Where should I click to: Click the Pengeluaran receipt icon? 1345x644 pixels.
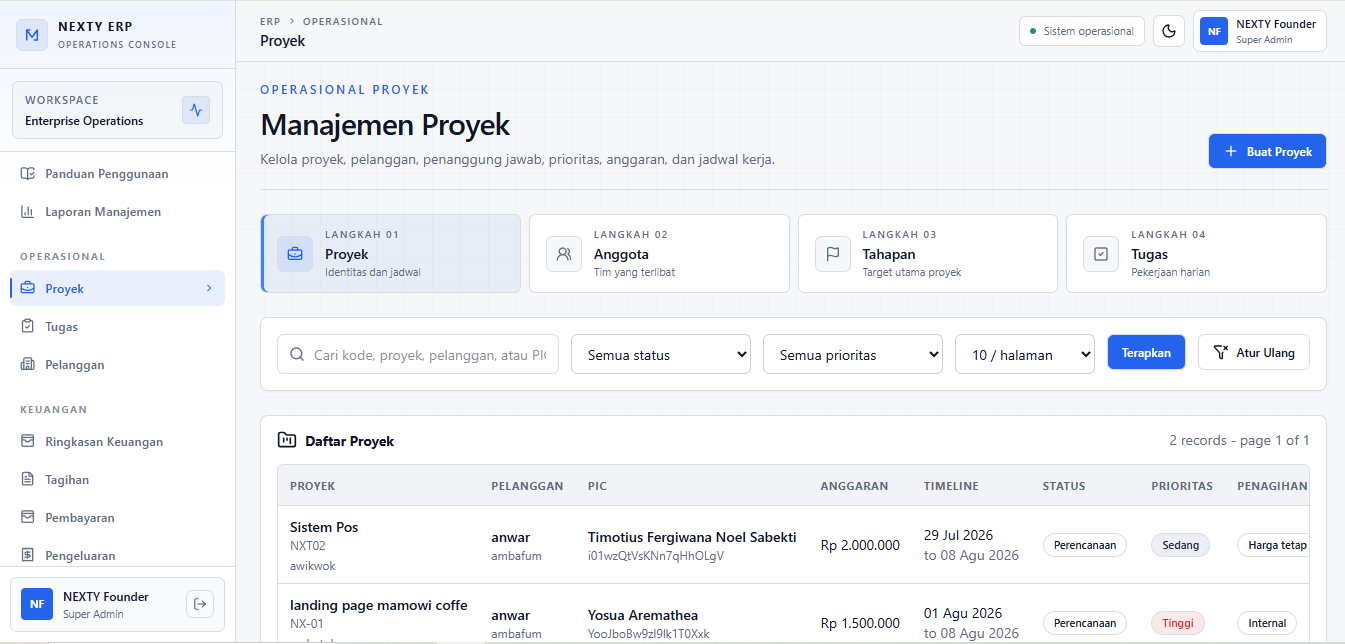pyautogui.click(x=28, y=556)
